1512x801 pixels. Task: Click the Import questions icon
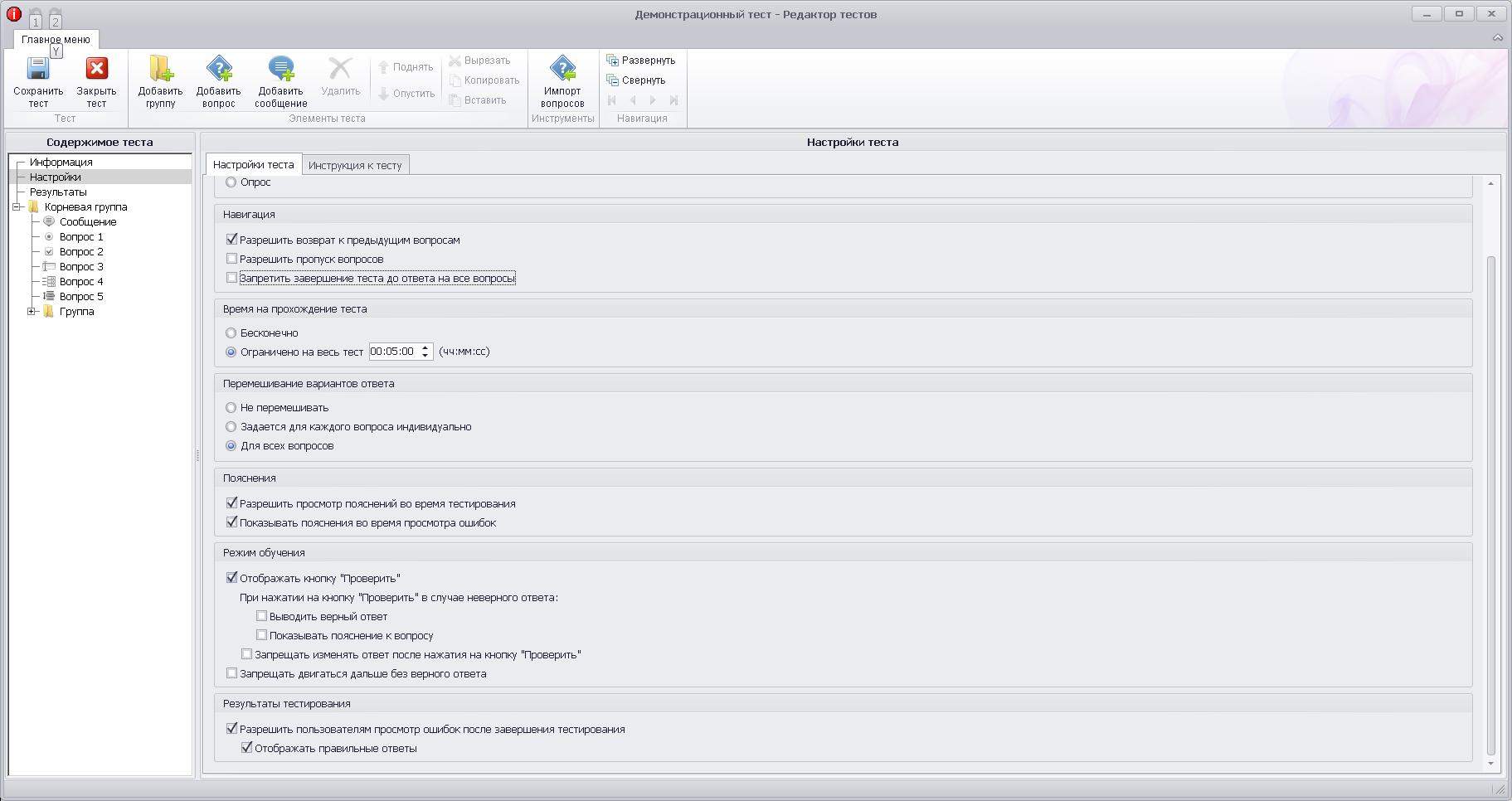[562, 70]
